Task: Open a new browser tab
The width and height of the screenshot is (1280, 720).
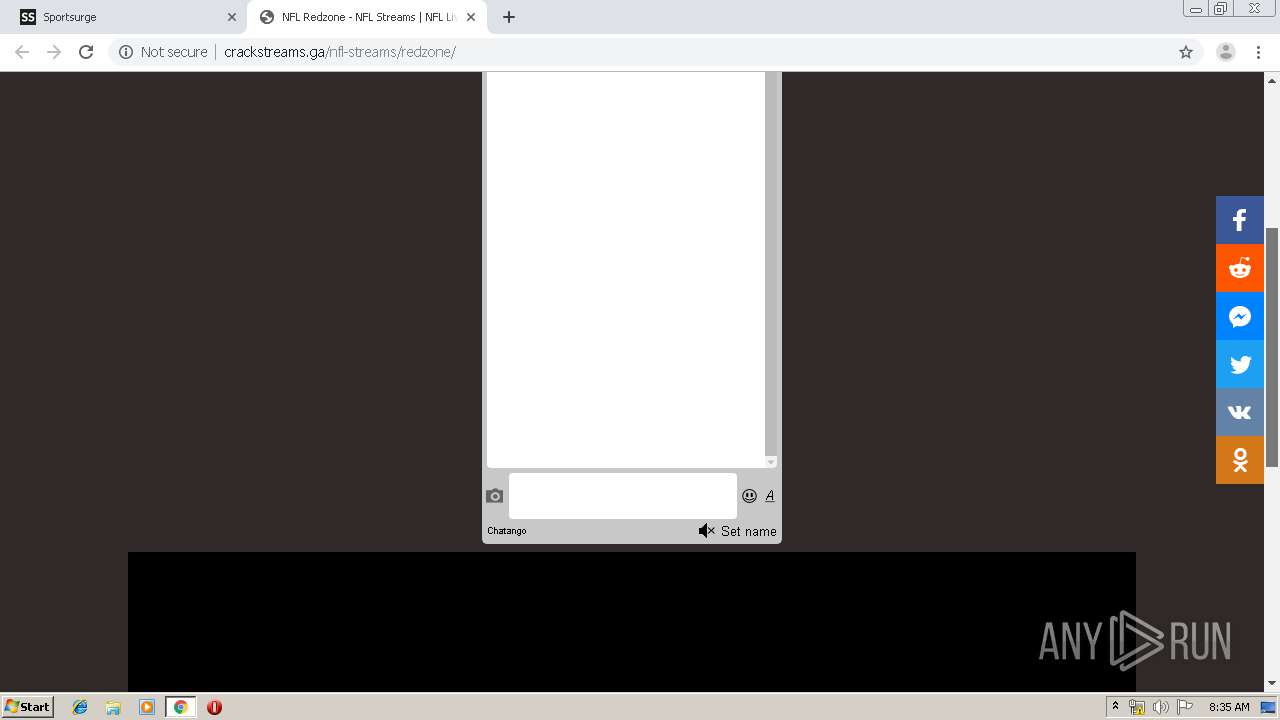Action: [x=509, y=17]
